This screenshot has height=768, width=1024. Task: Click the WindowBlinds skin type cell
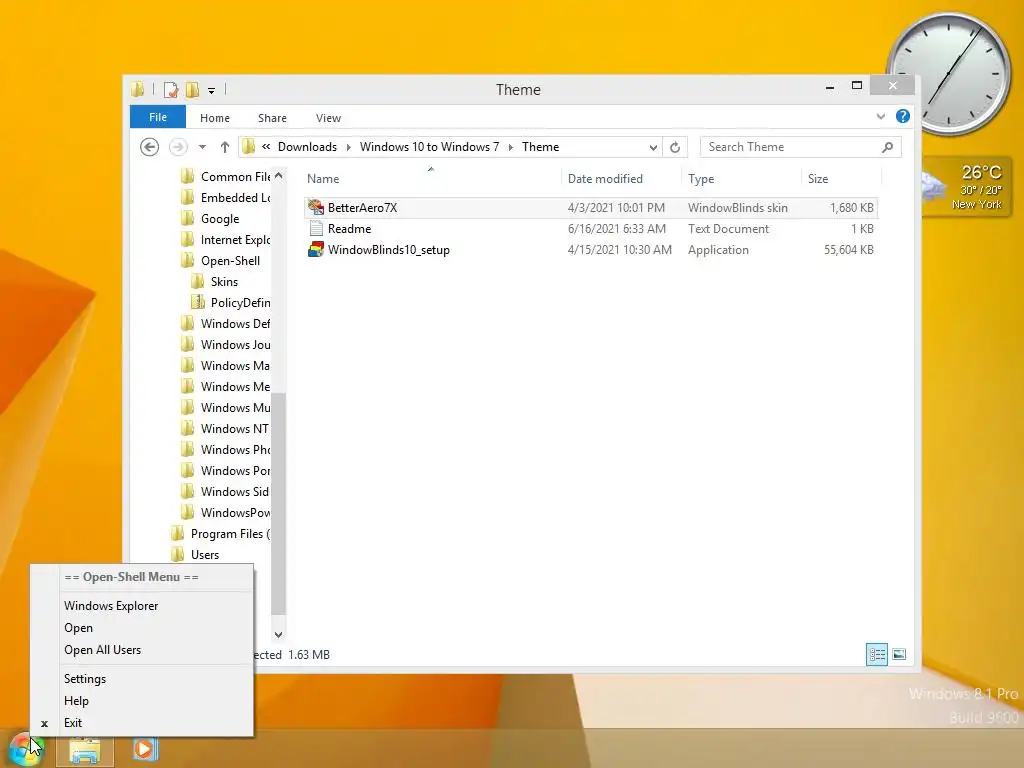[737, 208]
